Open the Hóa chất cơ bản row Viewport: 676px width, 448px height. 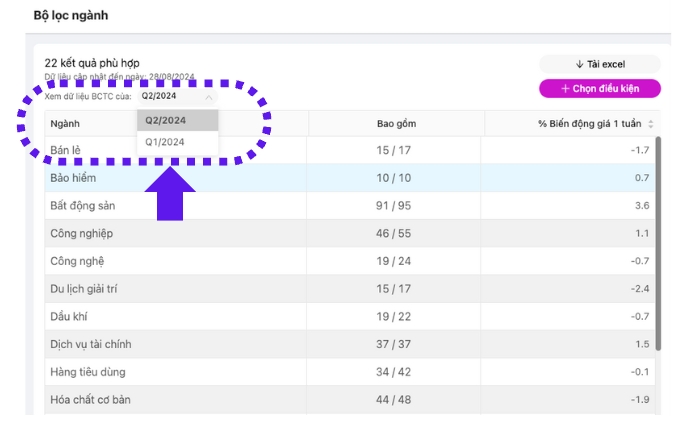90,400
